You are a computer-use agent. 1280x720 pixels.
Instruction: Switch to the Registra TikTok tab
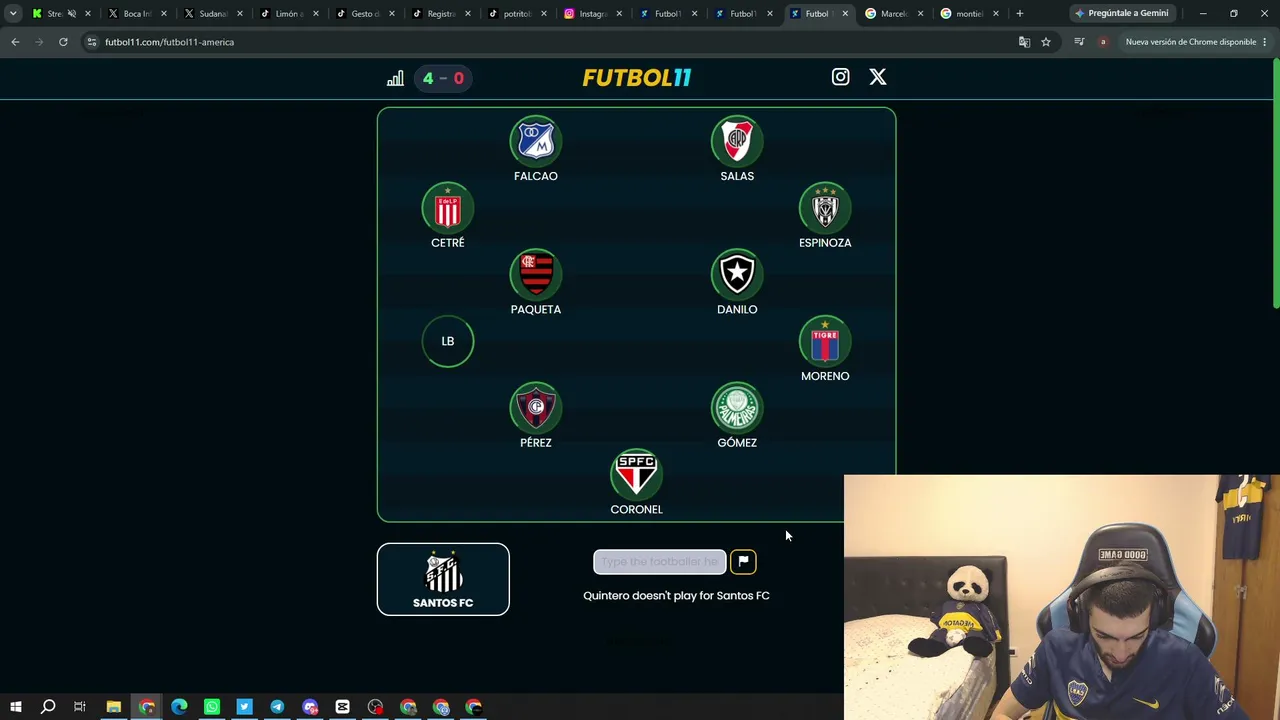[440, 14]
